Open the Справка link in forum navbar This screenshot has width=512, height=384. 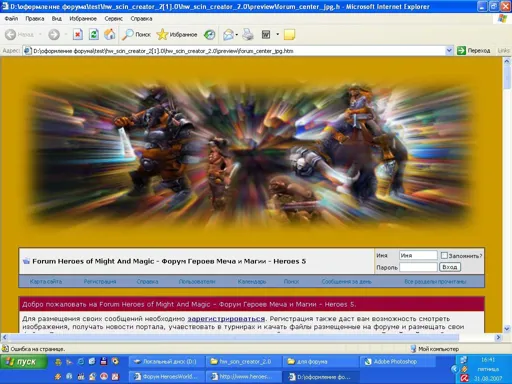coord(147,281)
